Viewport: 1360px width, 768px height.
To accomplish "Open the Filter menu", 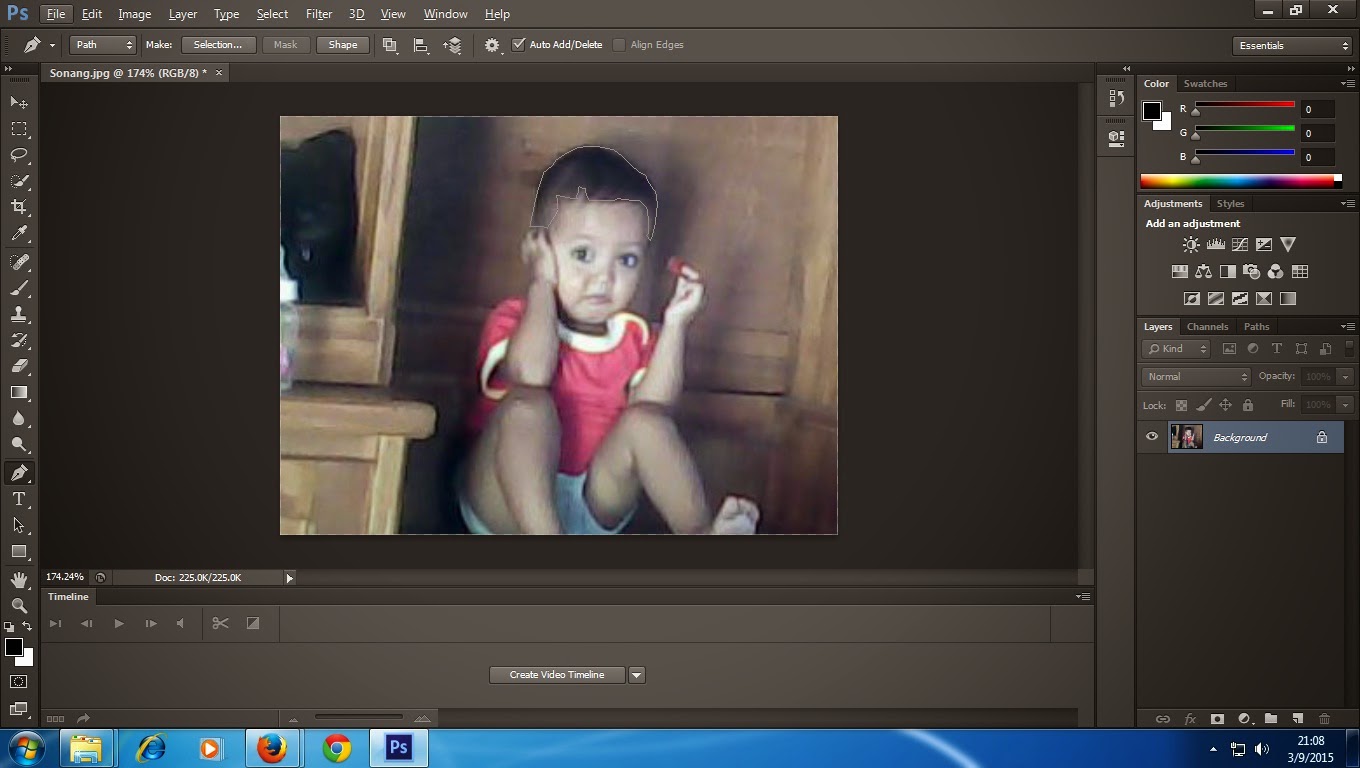I will [x=319, y=14].
